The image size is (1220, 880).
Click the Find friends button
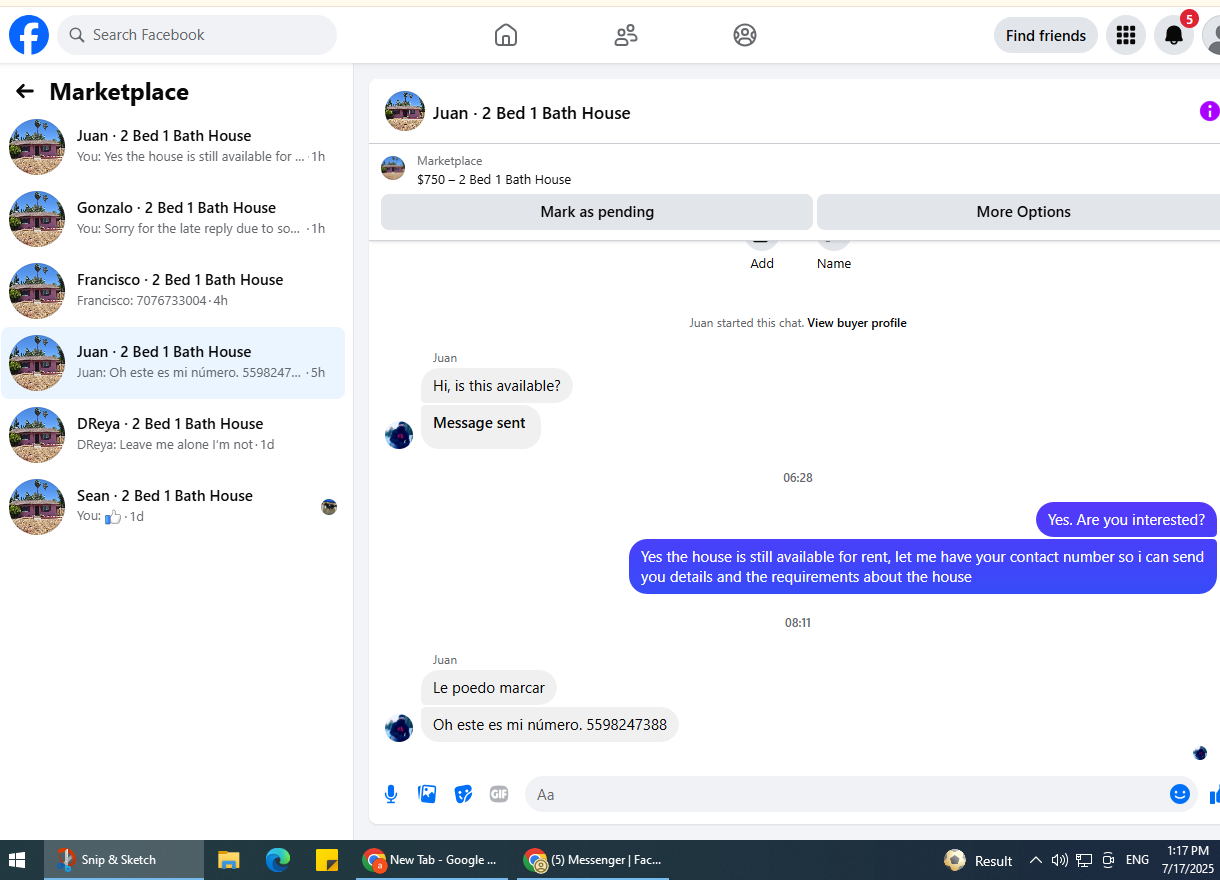tap(1046, 35)
